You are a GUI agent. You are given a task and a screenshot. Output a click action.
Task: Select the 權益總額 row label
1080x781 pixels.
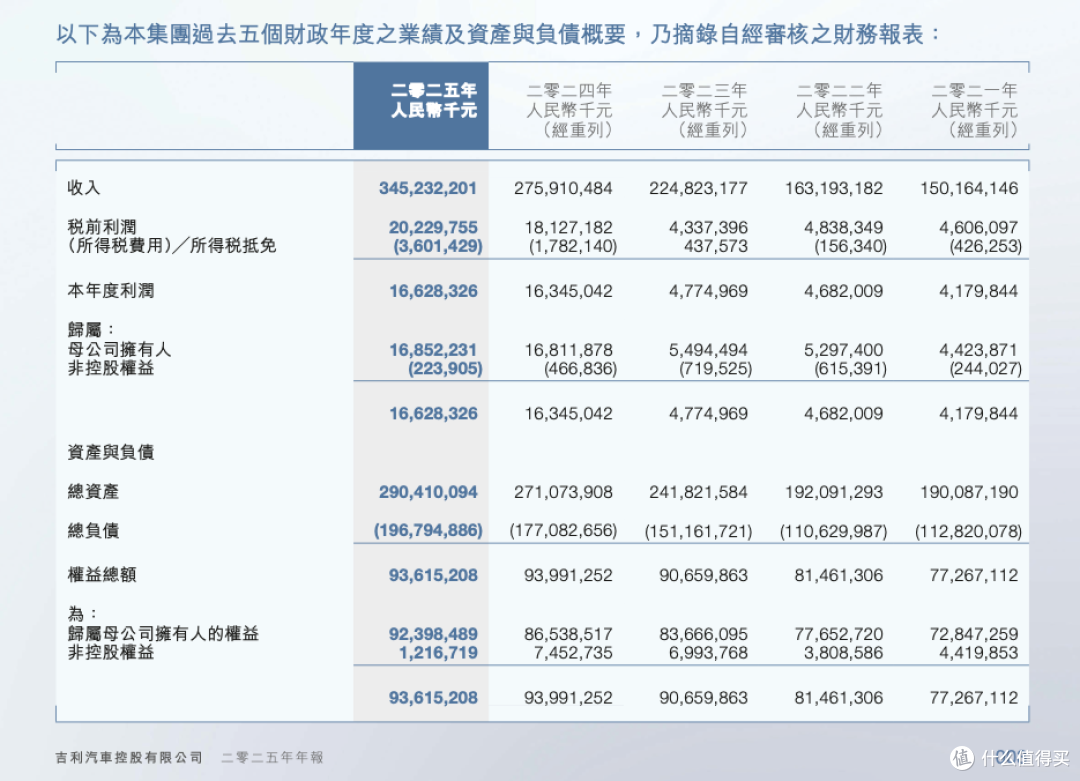pos(102,574)
